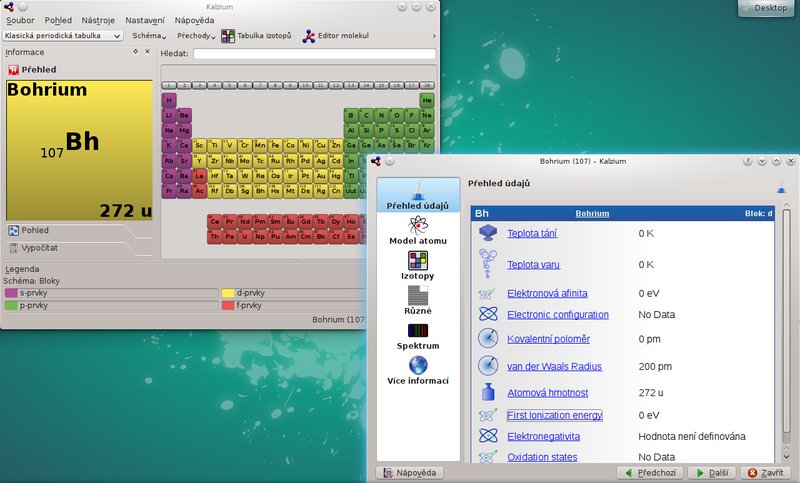Click the f-prvky red legend swatch
Screen dimensions: 800x483
(228, 306)
